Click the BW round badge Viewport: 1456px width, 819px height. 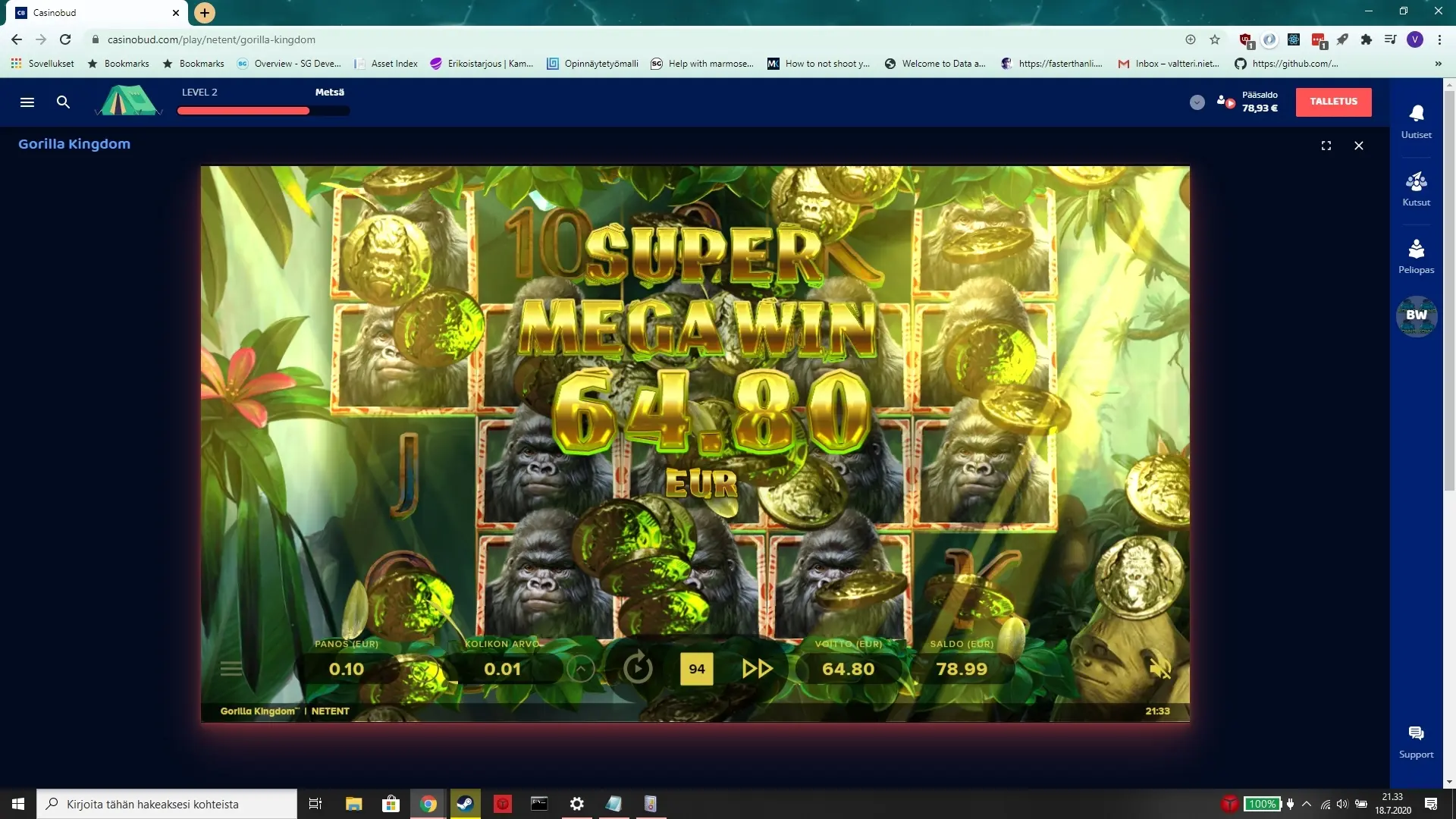(x=1416, y=315)
